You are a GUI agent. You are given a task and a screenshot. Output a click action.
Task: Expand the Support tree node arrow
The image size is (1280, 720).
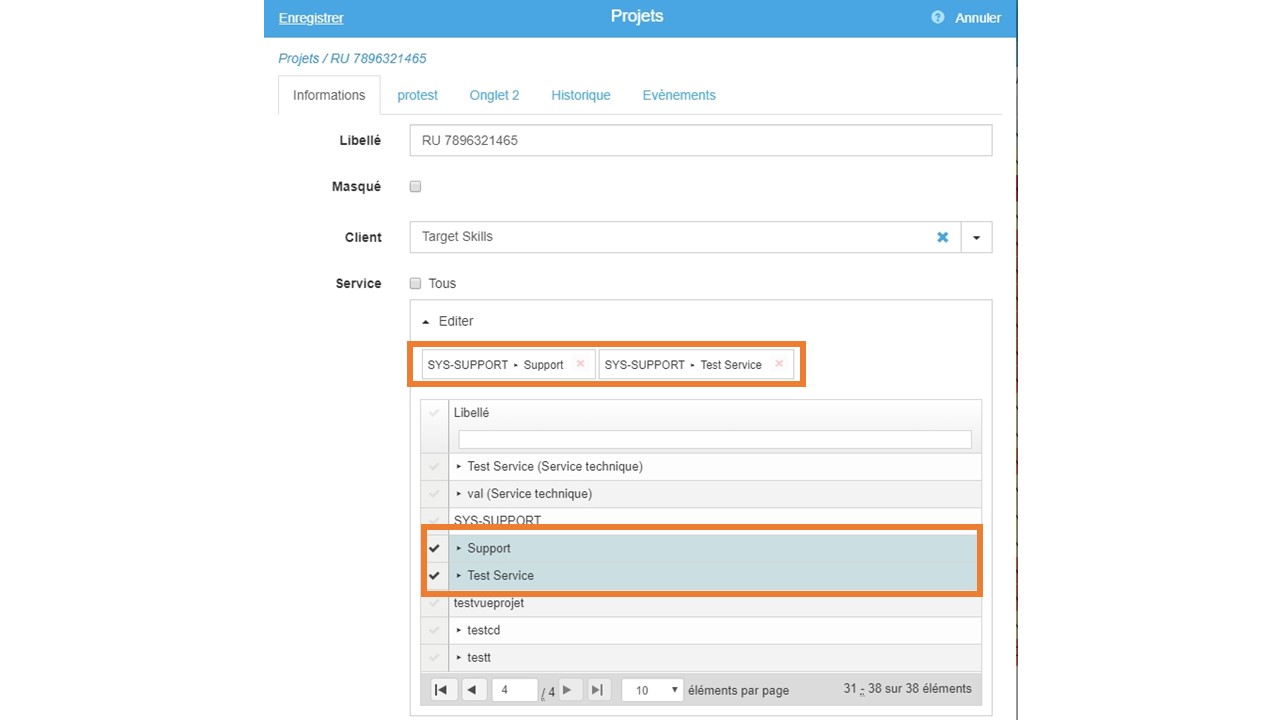point(459,548)
